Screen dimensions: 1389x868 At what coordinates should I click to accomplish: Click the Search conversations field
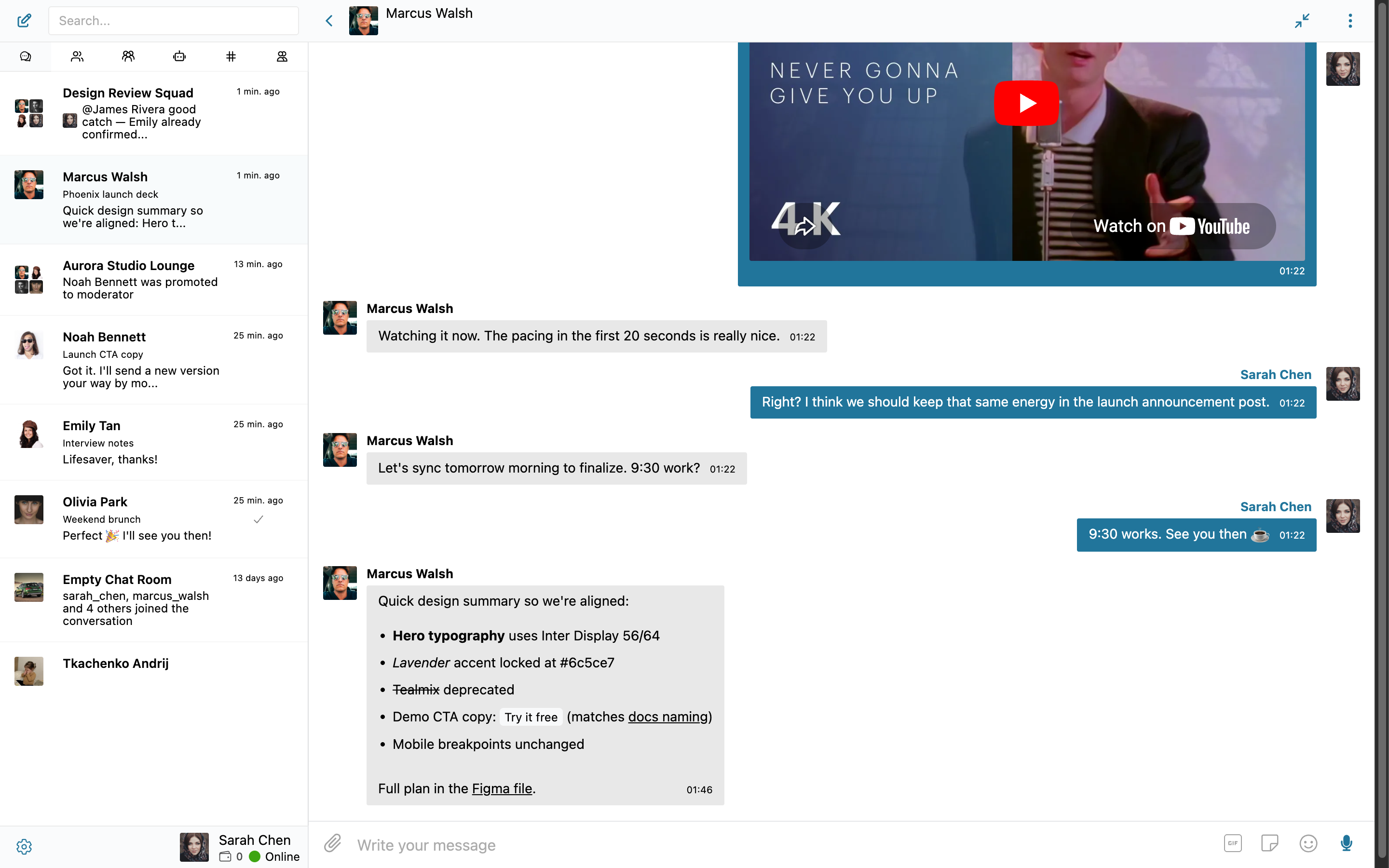(x=173, y=21)
